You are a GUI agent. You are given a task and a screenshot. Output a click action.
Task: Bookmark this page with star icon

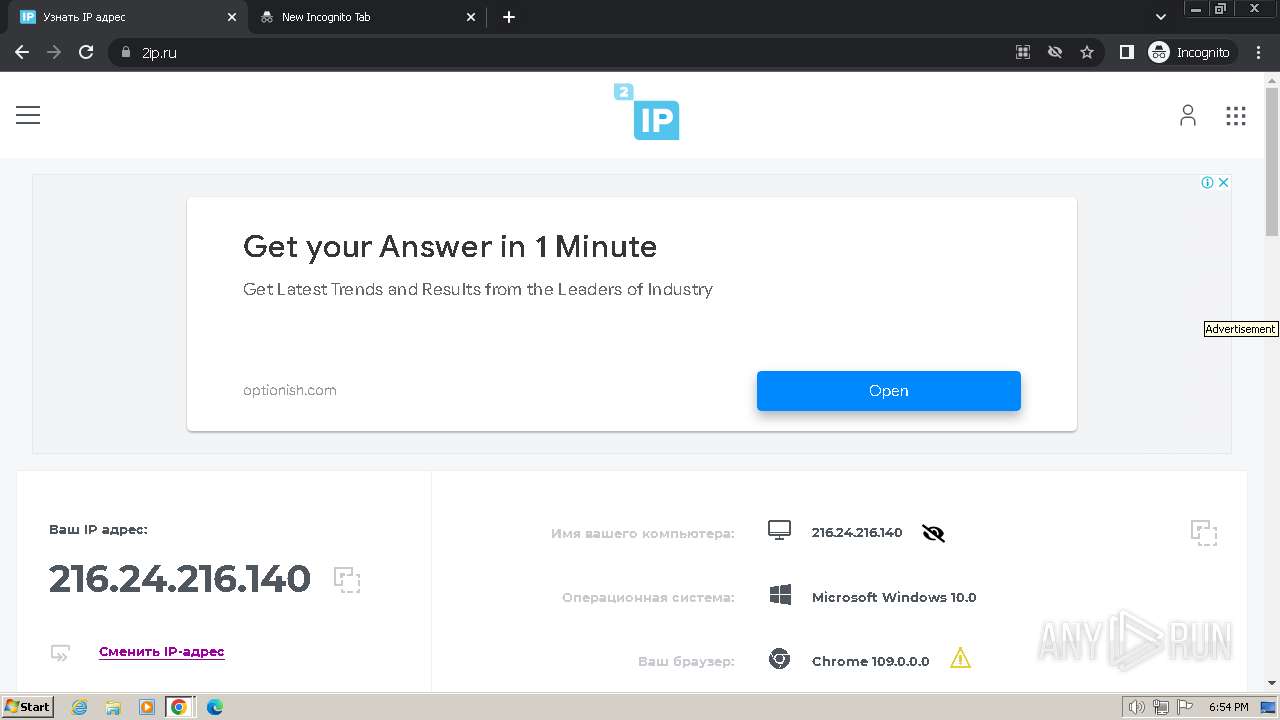click(x=1087, y=52)
